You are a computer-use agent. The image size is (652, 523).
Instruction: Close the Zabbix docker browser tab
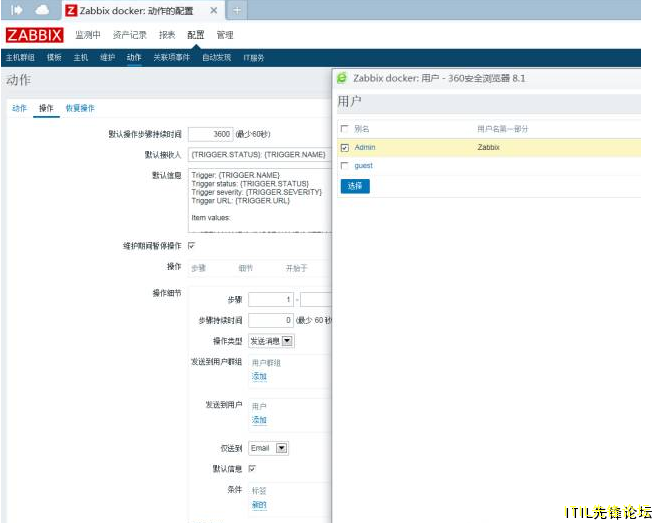[214, 10]
